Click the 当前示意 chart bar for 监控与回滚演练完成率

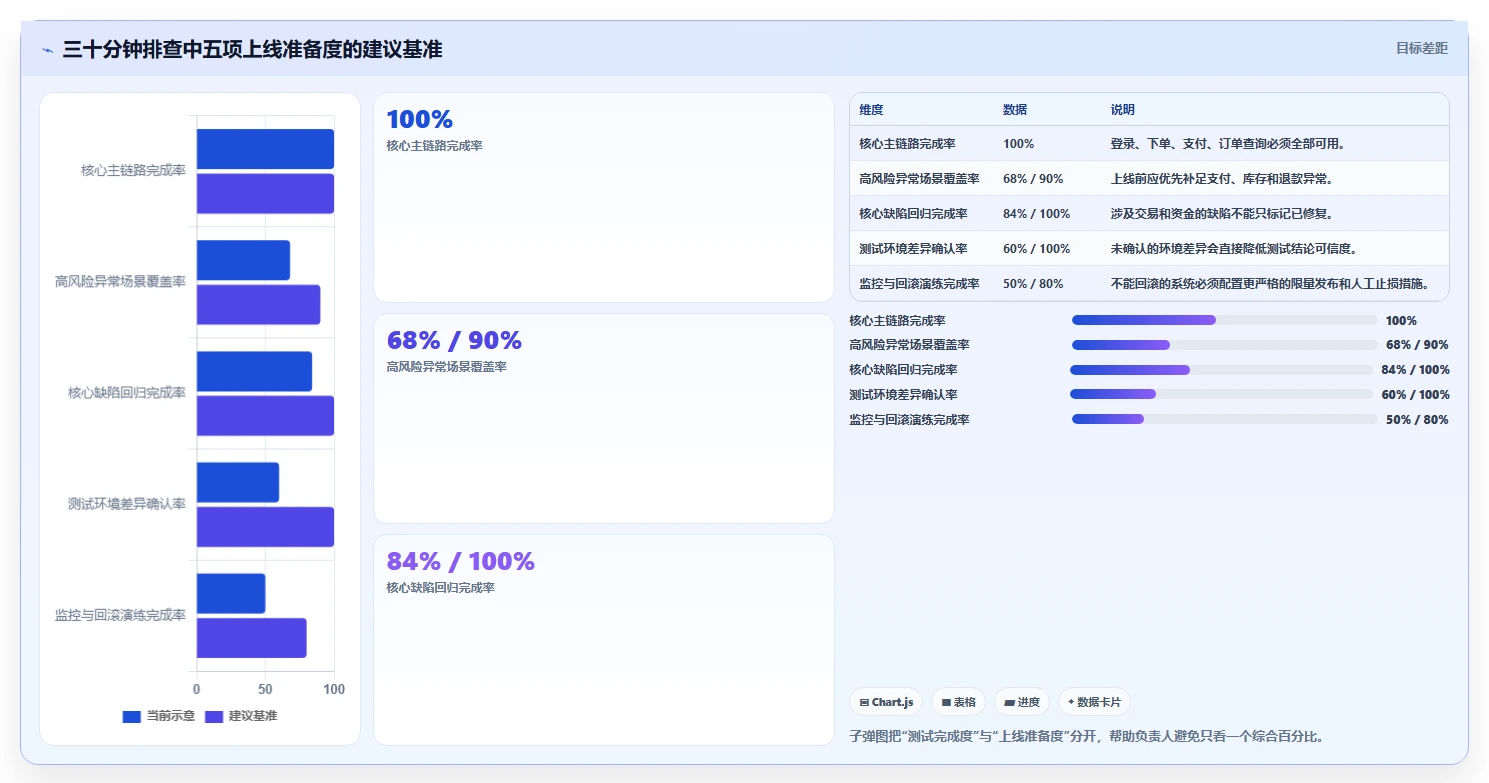coord(231,593)
